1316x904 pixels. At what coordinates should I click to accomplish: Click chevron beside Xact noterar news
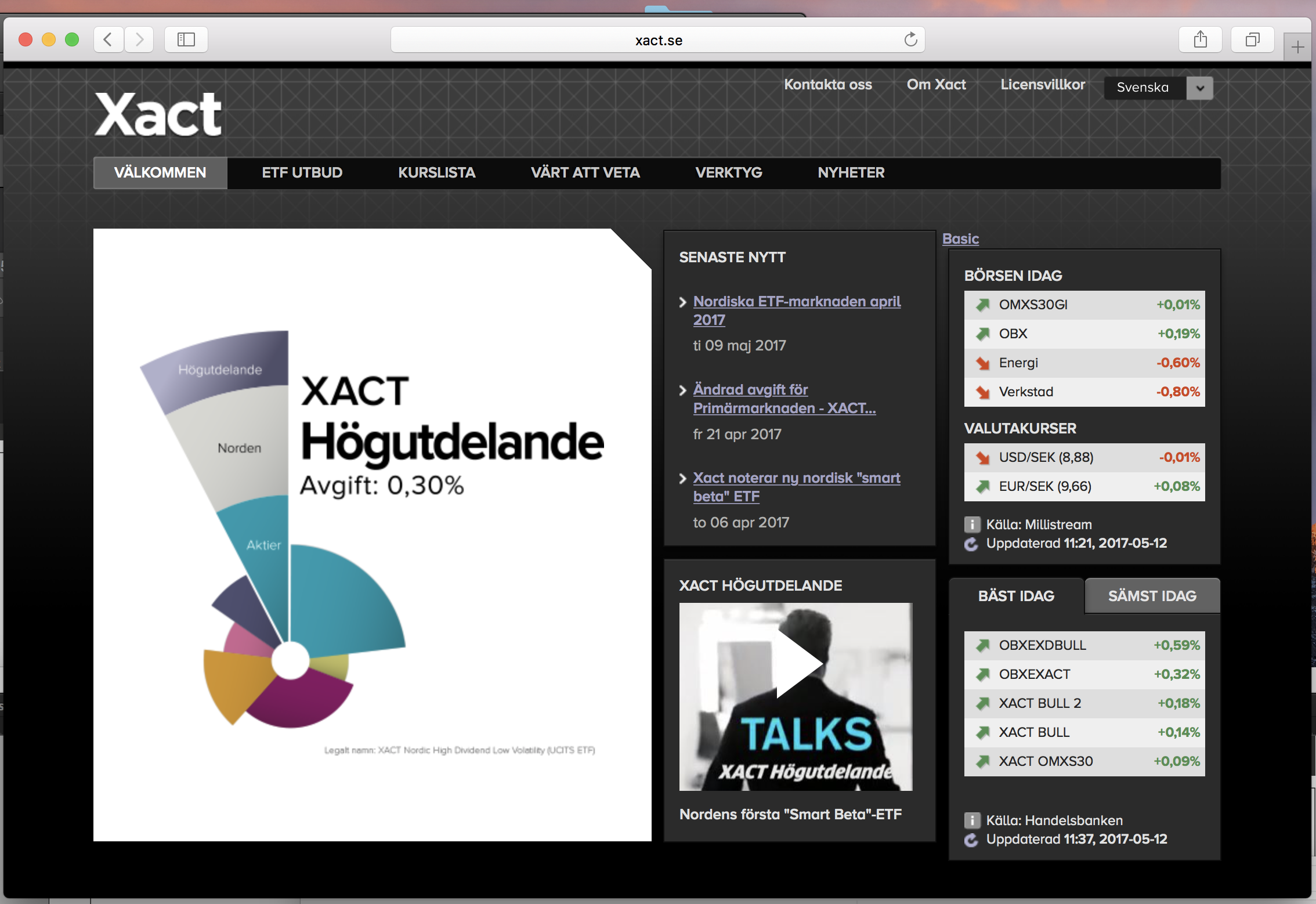(683, 479)
